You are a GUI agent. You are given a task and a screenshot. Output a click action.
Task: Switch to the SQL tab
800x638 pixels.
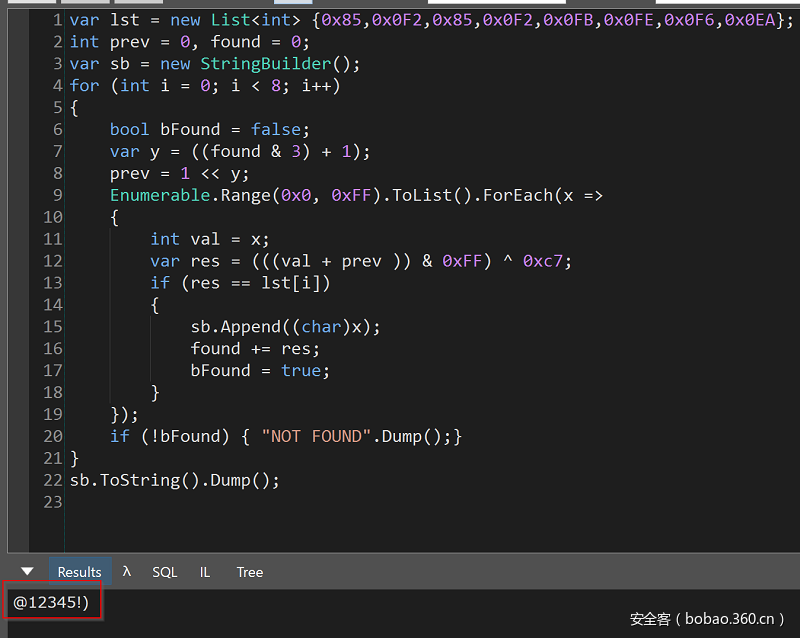click(165, 572)
